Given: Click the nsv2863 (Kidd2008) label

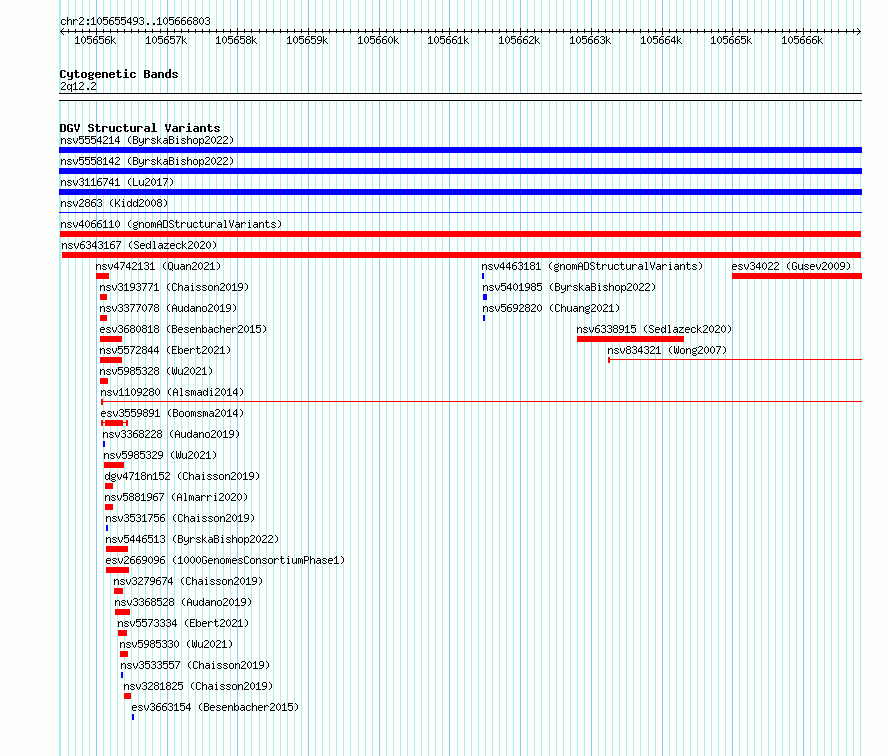Looking at the screenshot, I should click(x=114, y=203).
